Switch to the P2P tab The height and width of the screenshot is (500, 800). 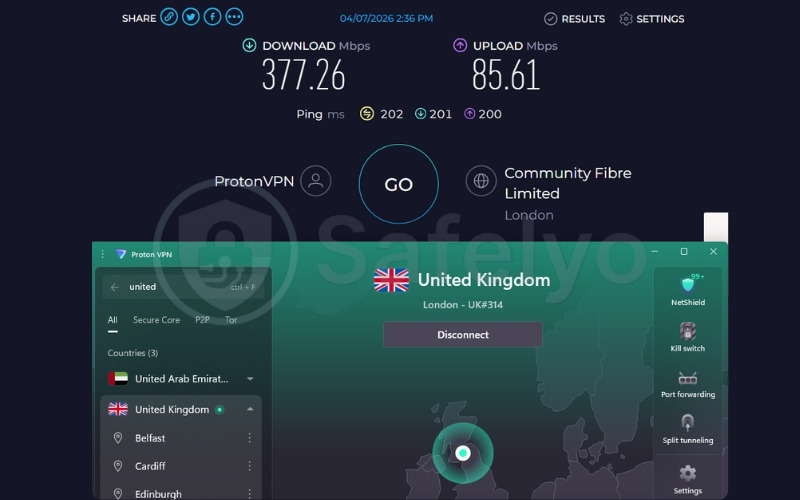pos(203,320)
